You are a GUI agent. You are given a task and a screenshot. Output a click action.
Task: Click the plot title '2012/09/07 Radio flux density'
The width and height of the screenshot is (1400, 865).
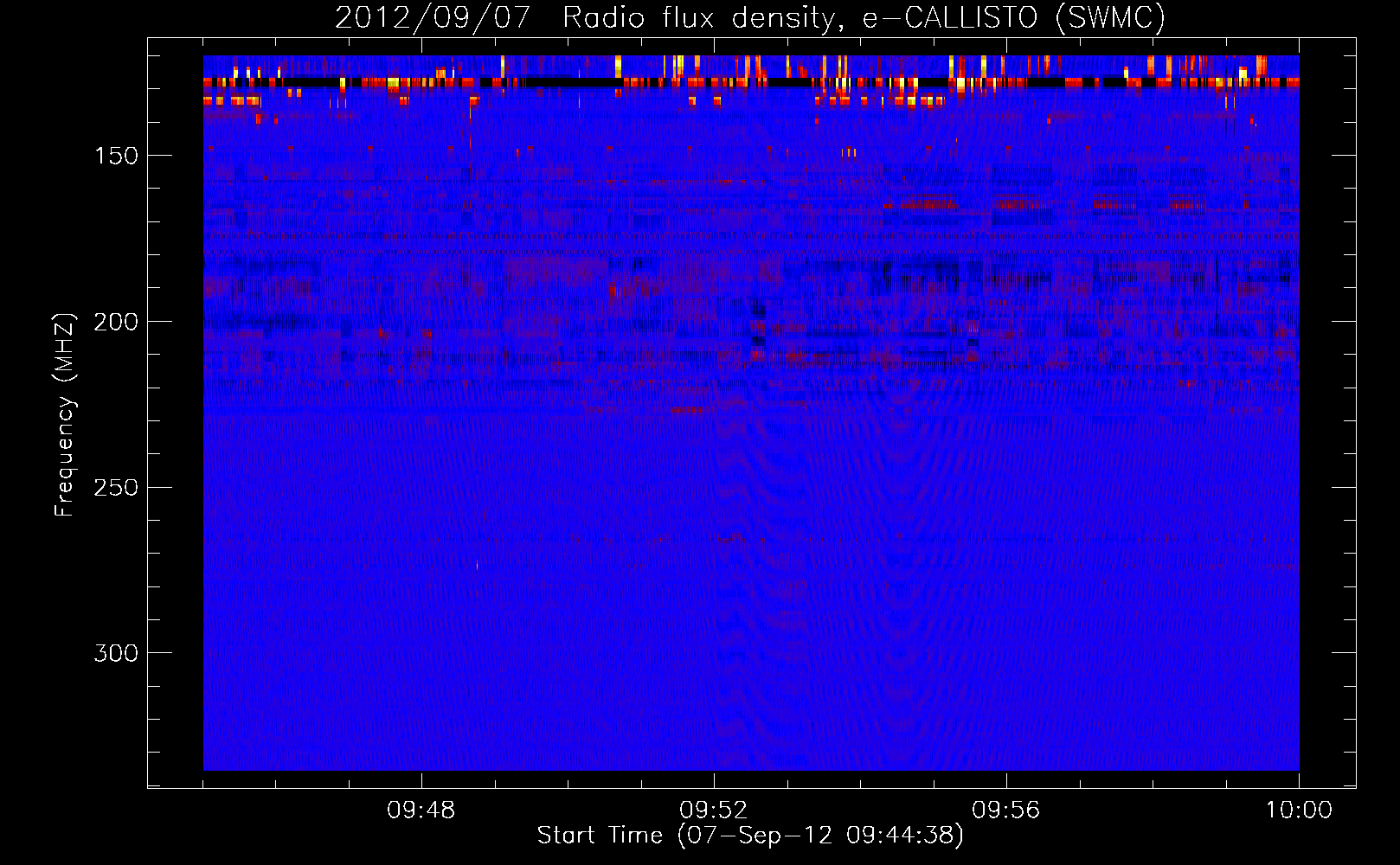tap(590, 17)
